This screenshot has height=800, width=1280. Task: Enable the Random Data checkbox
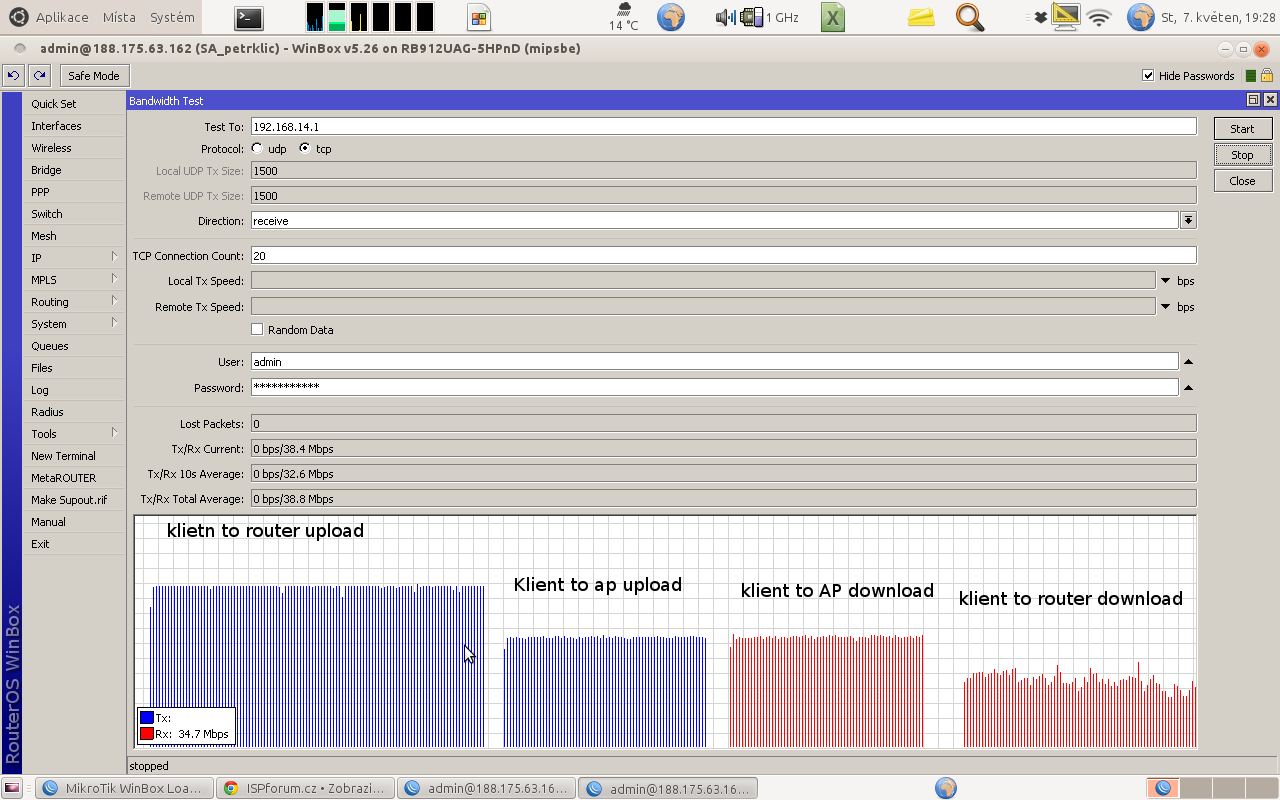coord(257,329)
